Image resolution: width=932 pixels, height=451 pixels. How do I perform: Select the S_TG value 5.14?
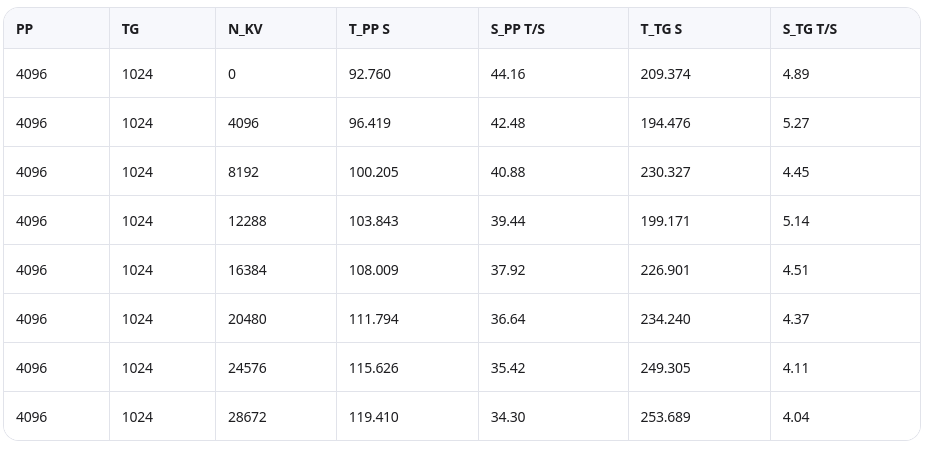796,221
